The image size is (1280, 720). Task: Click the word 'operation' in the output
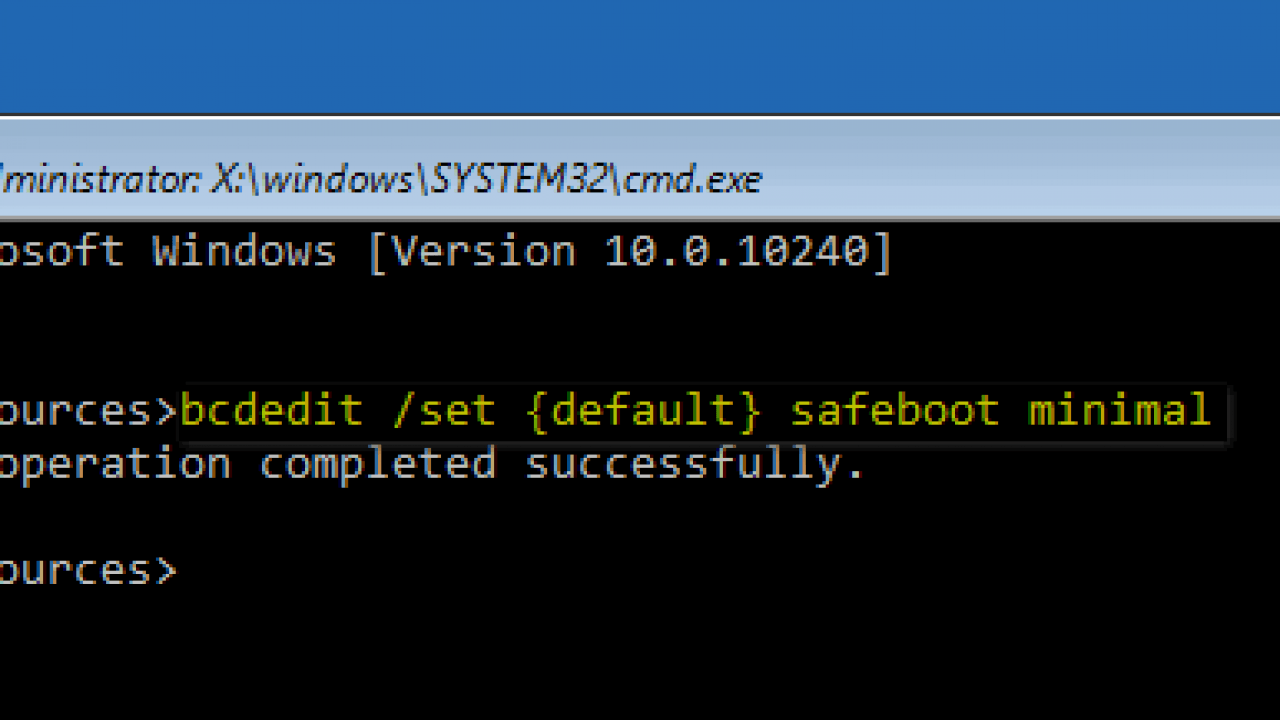tap(115, 466)
